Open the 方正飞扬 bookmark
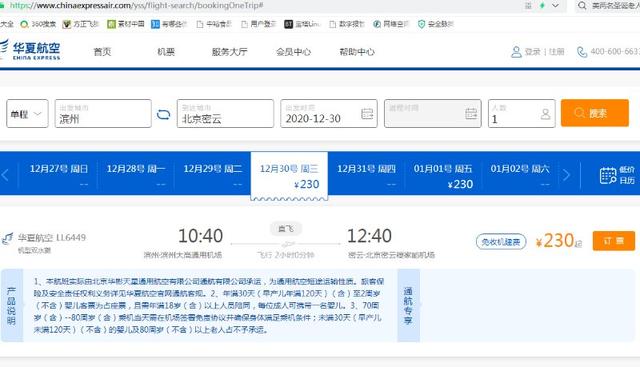 click(81, 24)
